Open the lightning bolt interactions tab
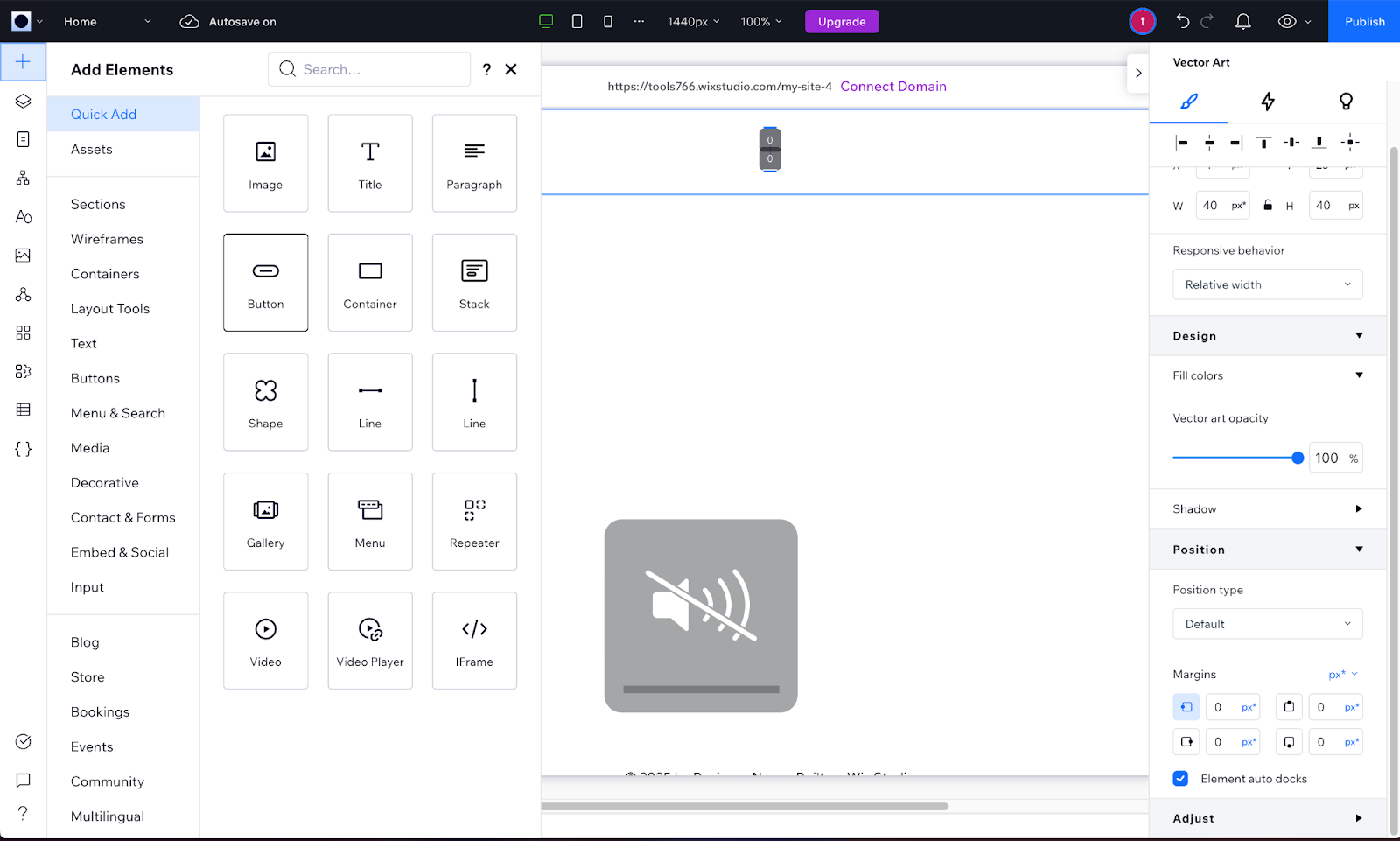Viewport: 1400px width, 841px height. pyautogui.click(x=1267, y=102)
